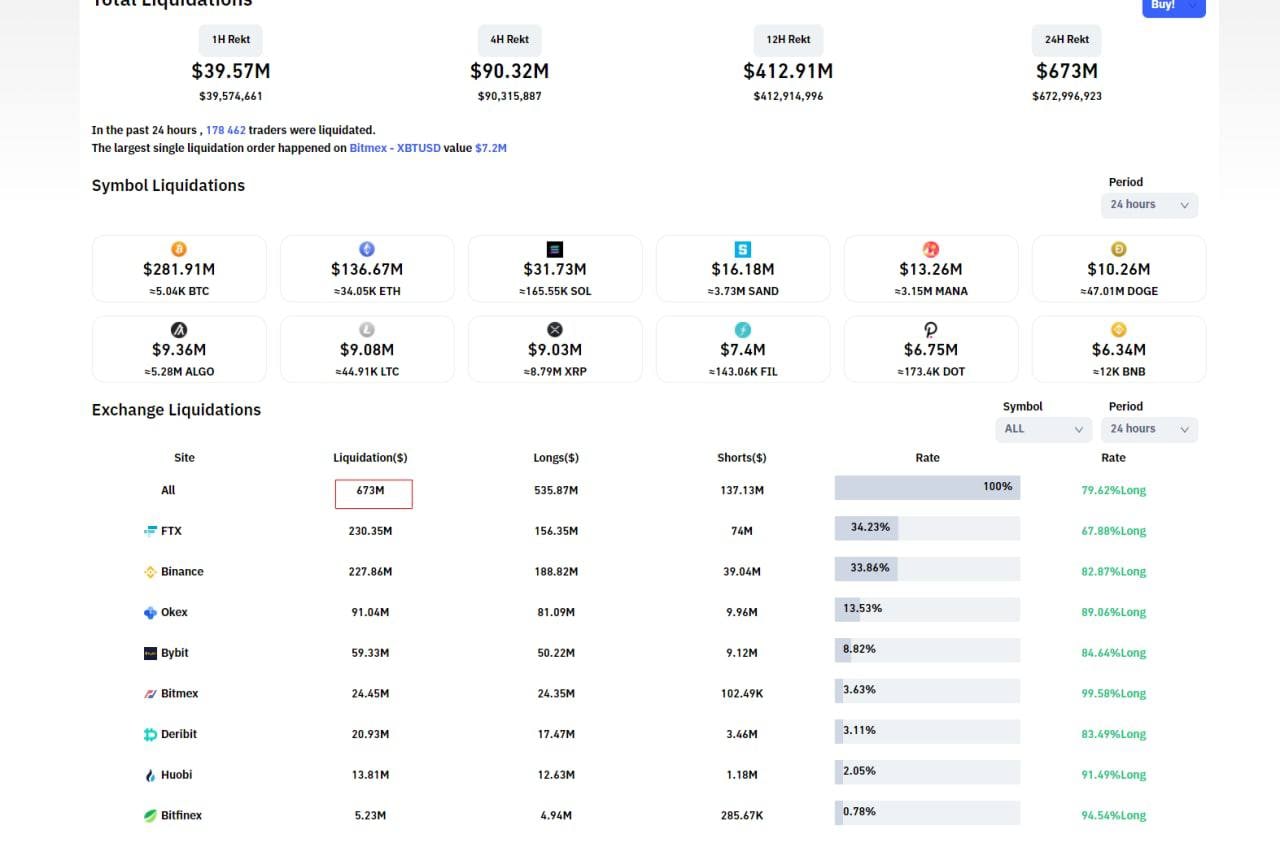Click the All row label
Viewport: 1280px width, 847px height.
click(168, 490)
